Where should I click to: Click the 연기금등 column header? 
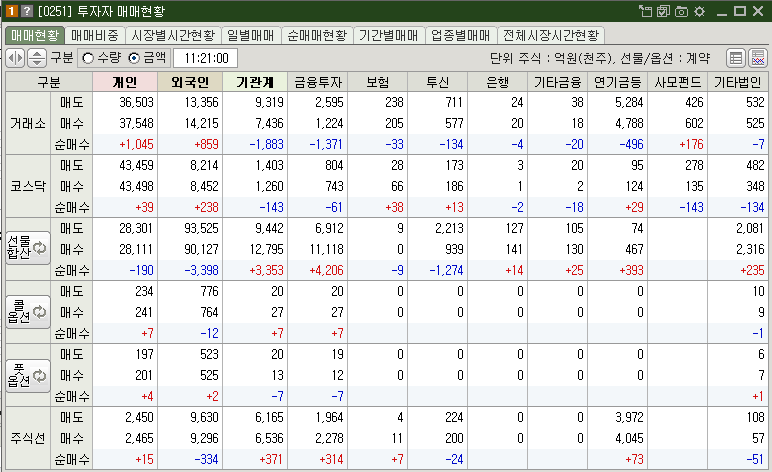click(x=618, y=82)
